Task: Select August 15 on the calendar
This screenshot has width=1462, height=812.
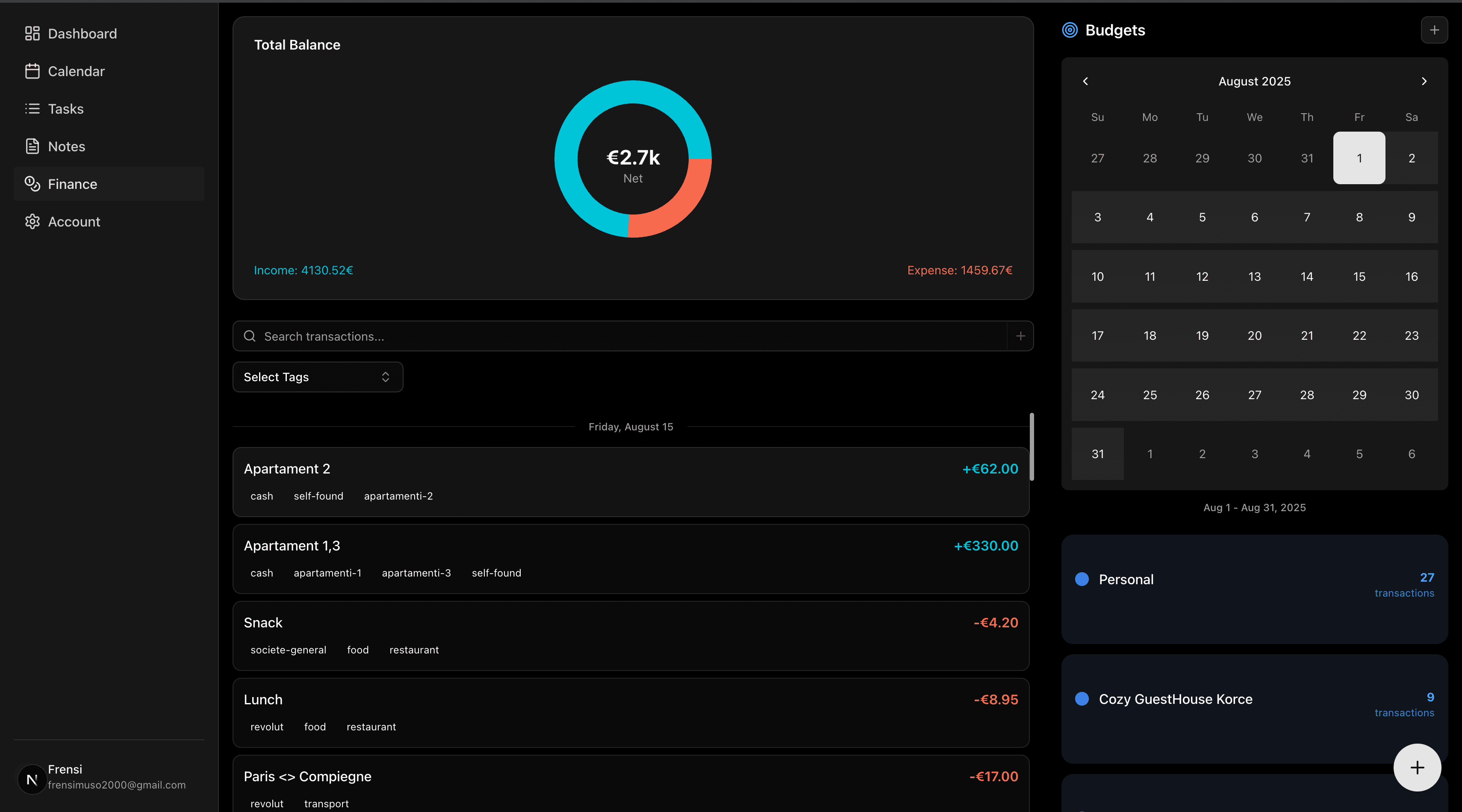Action: tap(1360, 277)
